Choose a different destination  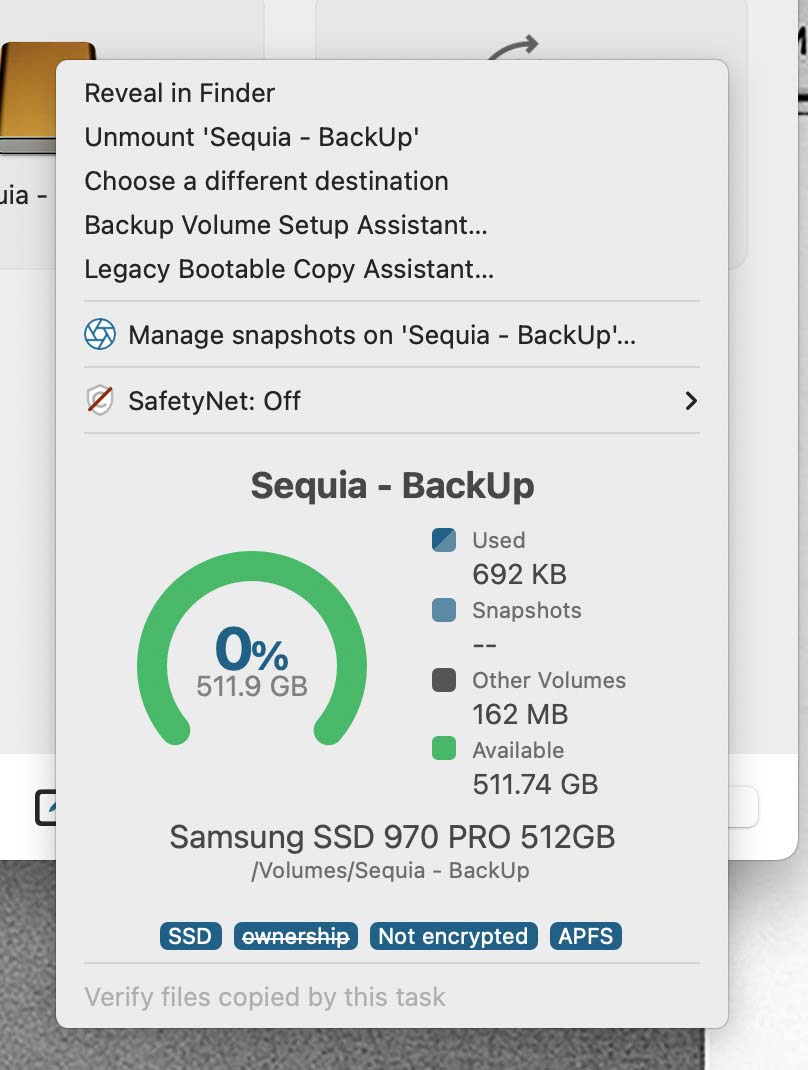pyautogui.click(x=266, y=181)
